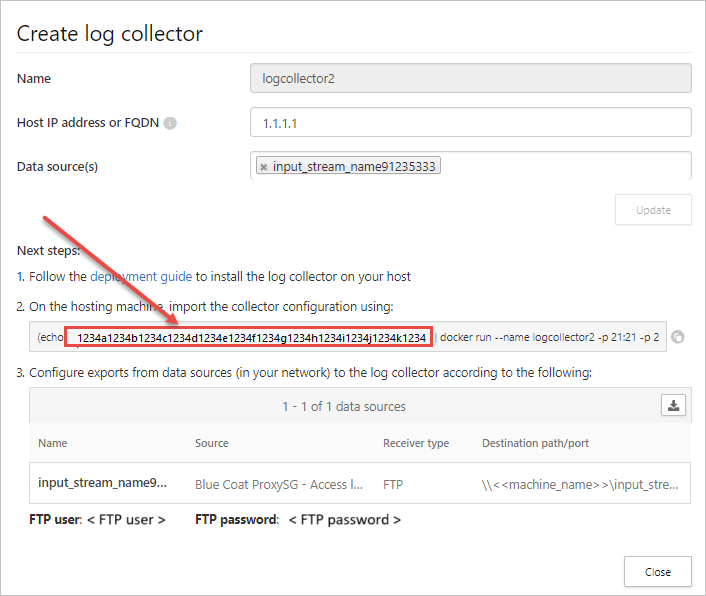This screenshot has height=596, width=706.
Task: Close the Create log collector dialog
Action: (x=657, y=572)
